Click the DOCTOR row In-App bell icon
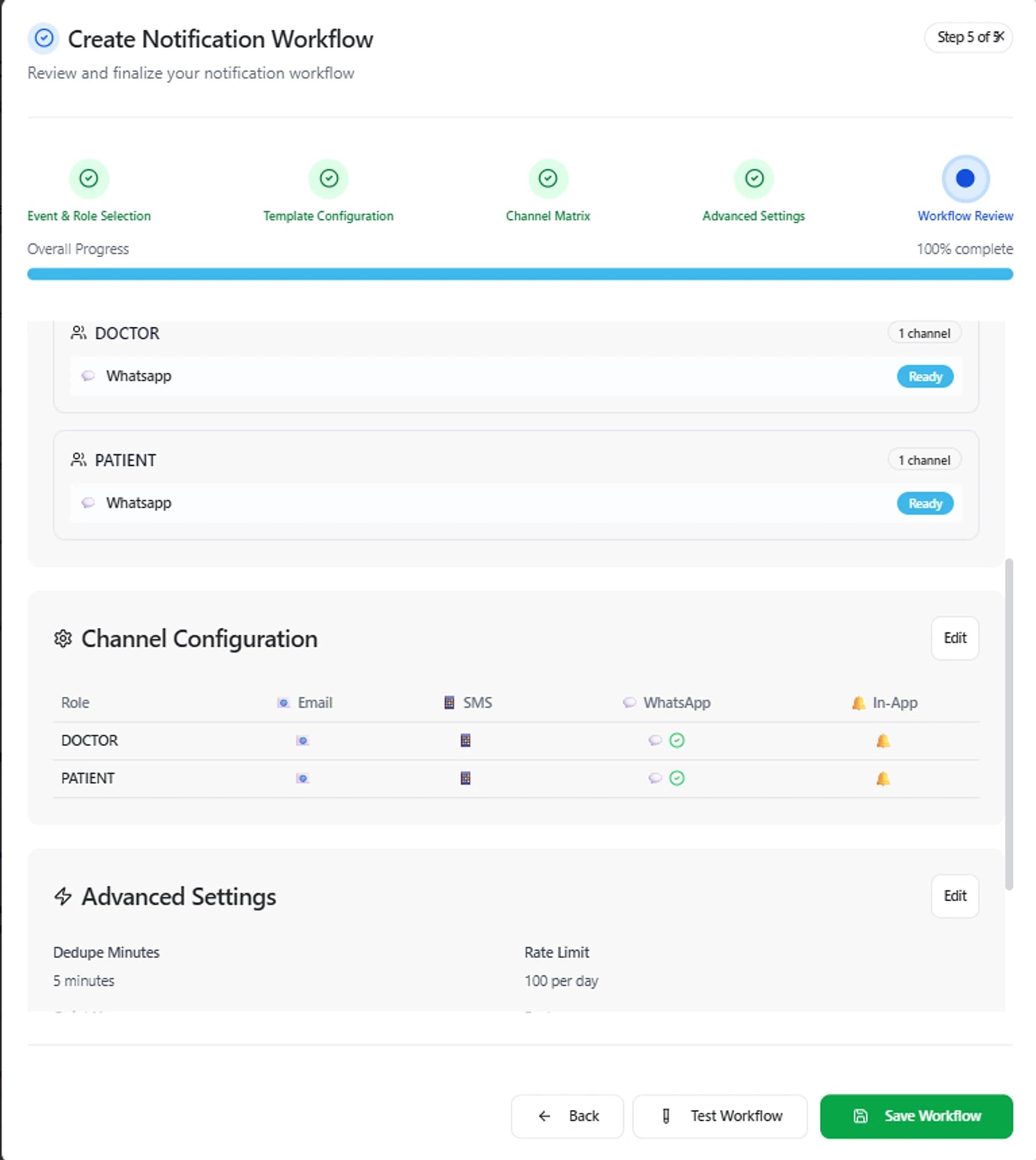 (x=883, y=741)
